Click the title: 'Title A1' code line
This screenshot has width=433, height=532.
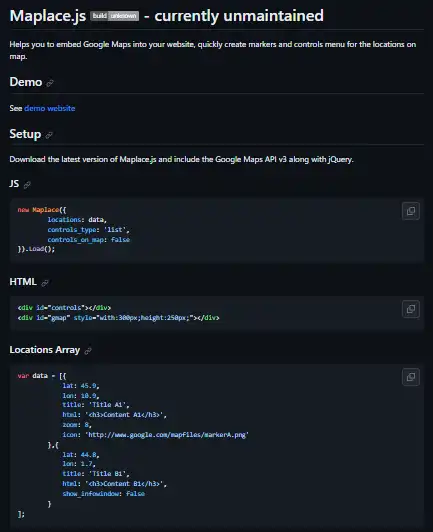pos(96,405)
